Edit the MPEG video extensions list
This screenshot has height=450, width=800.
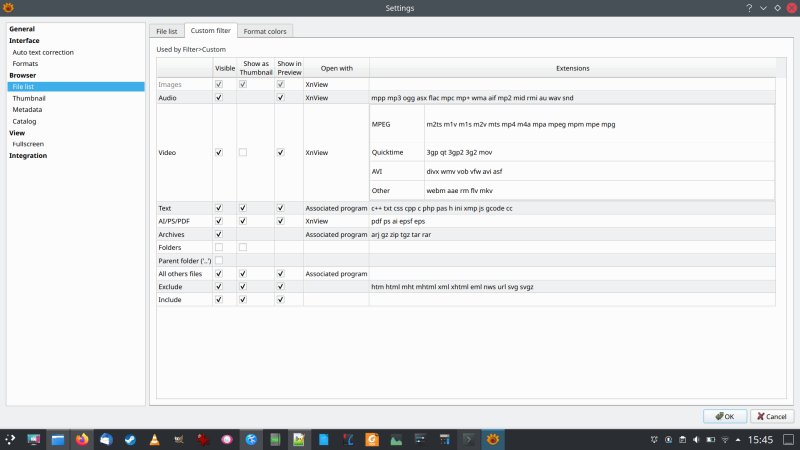tap(599, 124)
